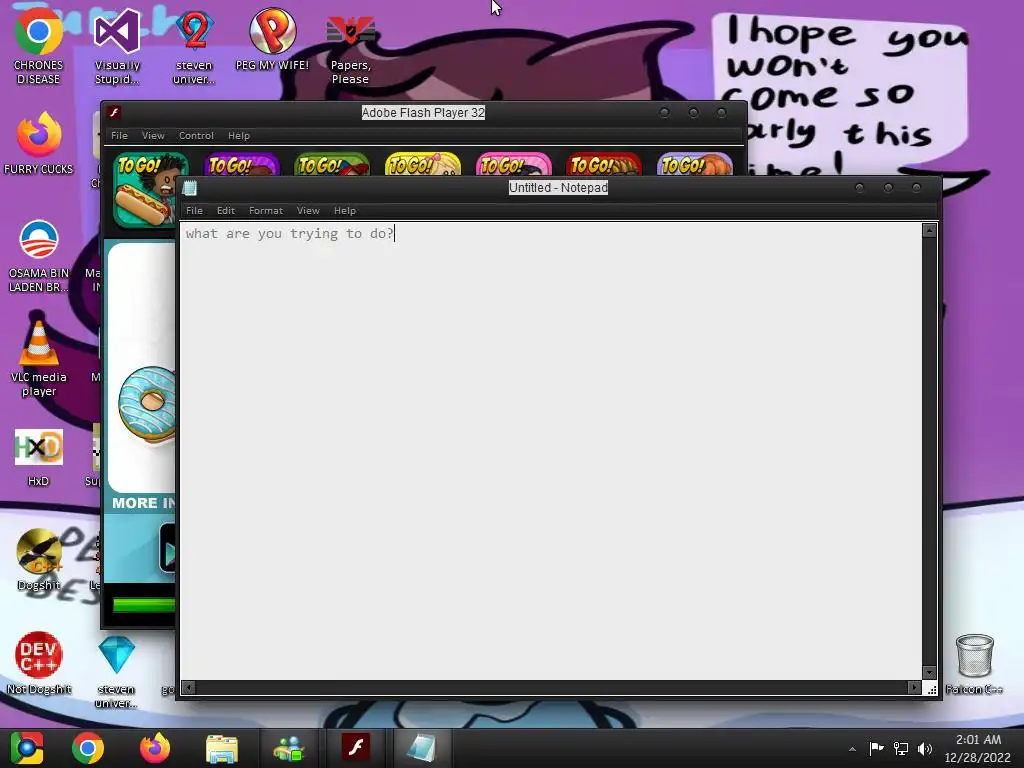Open the Action Center flag tray icon
The image size is (1024, 768).
coord(876,748)
